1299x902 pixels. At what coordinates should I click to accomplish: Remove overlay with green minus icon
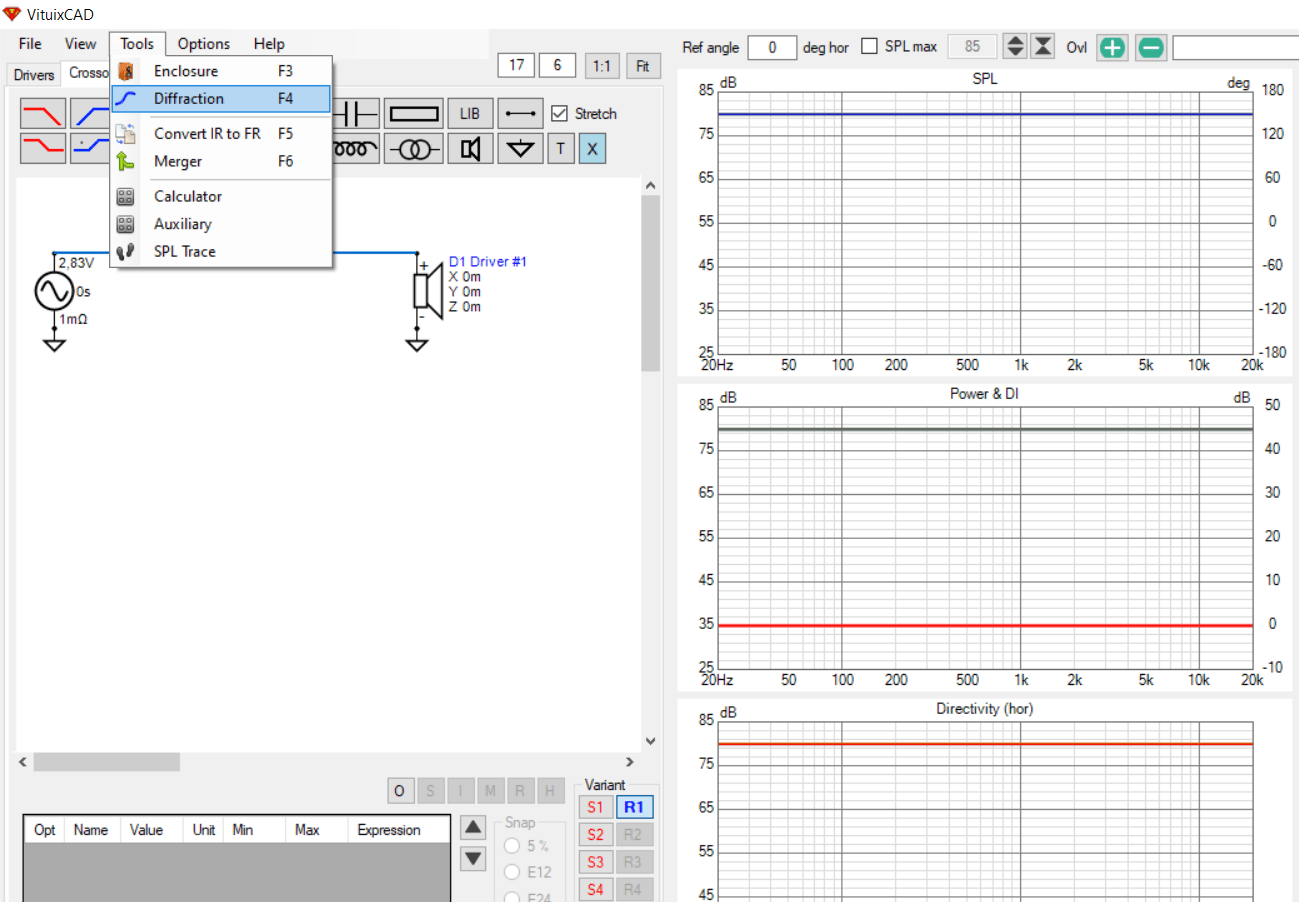tap(1151, 47)
